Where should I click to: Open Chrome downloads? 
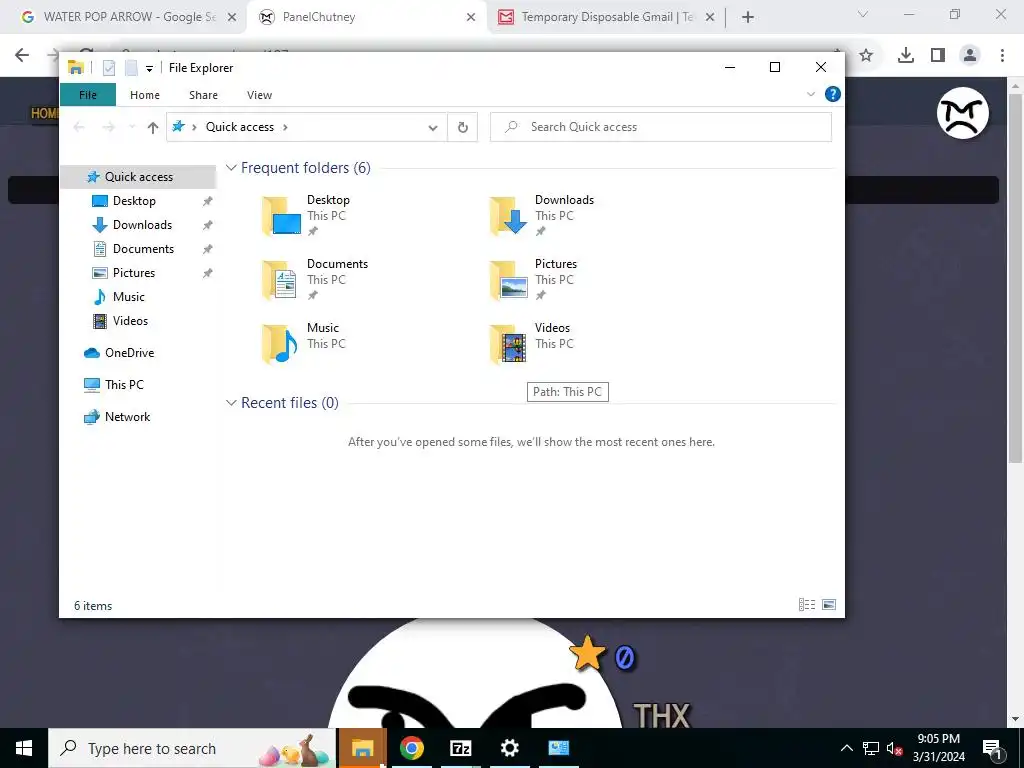905,56
